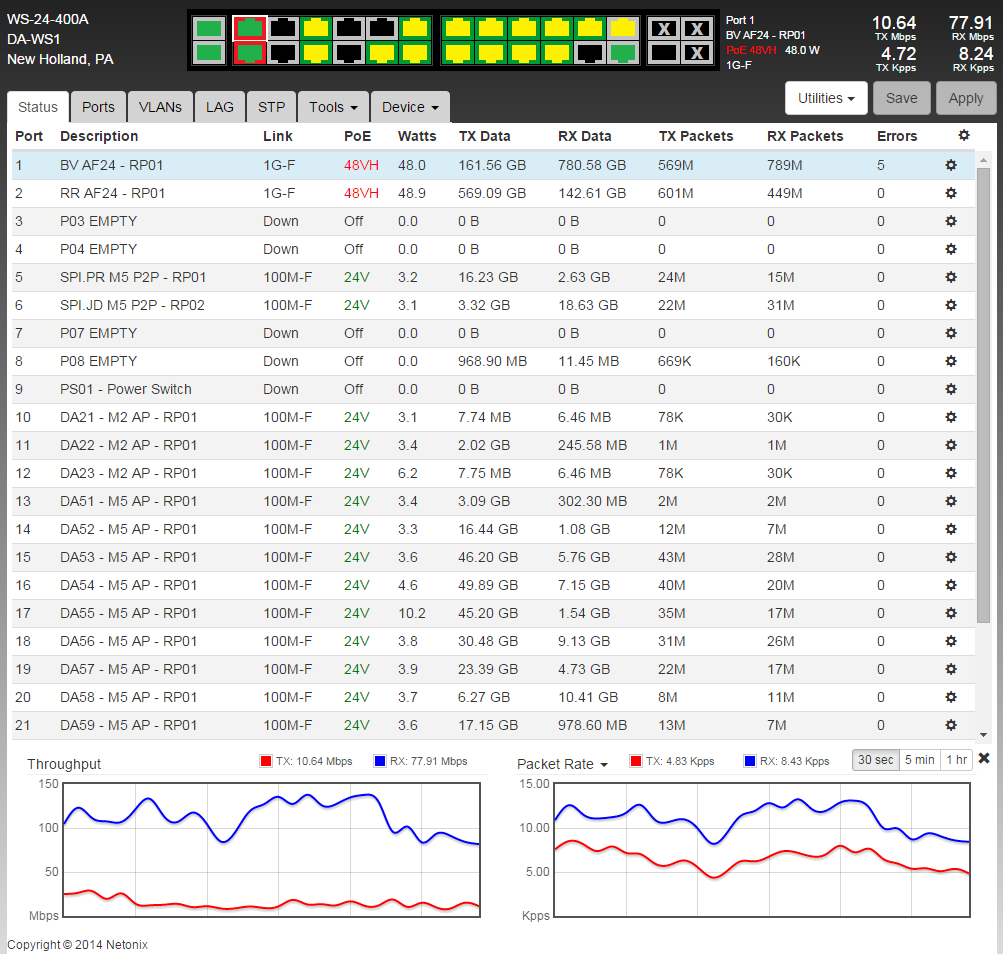This screenshot has width=1003, height=954.
Task: Open gear settings for DA22 - M2 AP row
Action: [x=951, y=445]
